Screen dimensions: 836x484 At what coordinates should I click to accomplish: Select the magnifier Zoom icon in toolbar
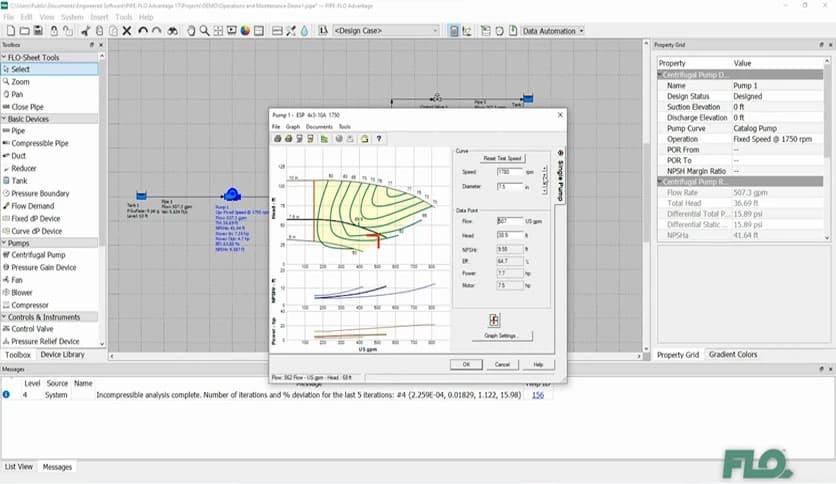coord(204,31)
